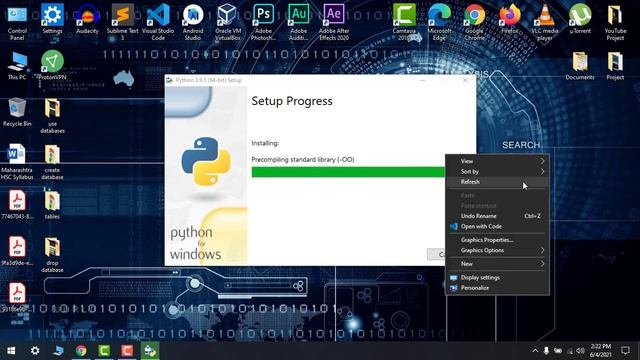Expand the Sort by submenu

click(497, 171)
